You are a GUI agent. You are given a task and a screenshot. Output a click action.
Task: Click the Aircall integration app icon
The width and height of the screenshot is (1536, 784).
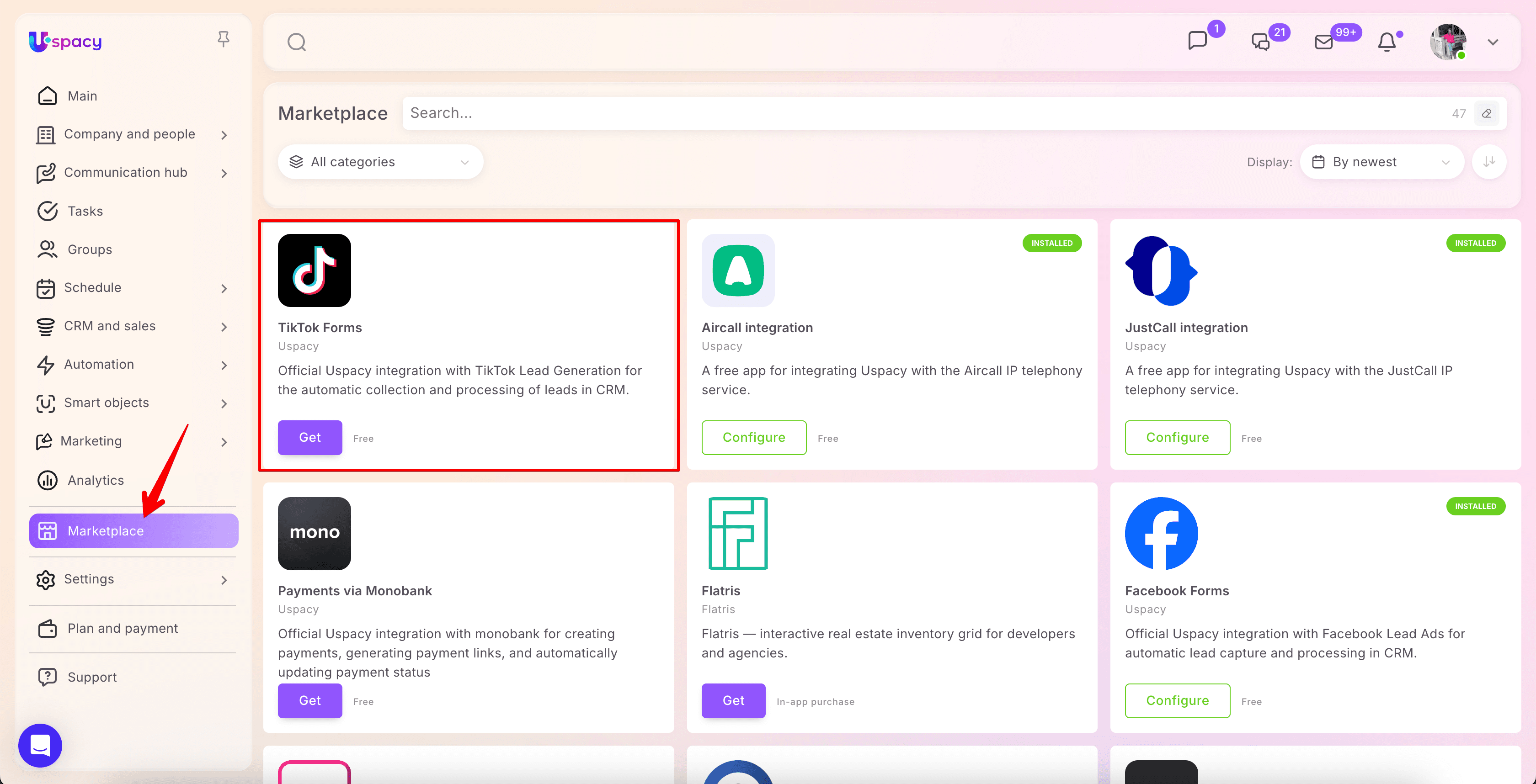tap(737, 270)
